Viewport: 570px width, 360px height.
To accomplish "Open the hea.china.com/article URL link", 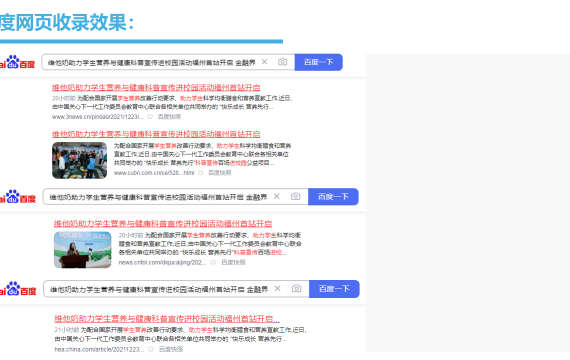I will coord(99,349).
